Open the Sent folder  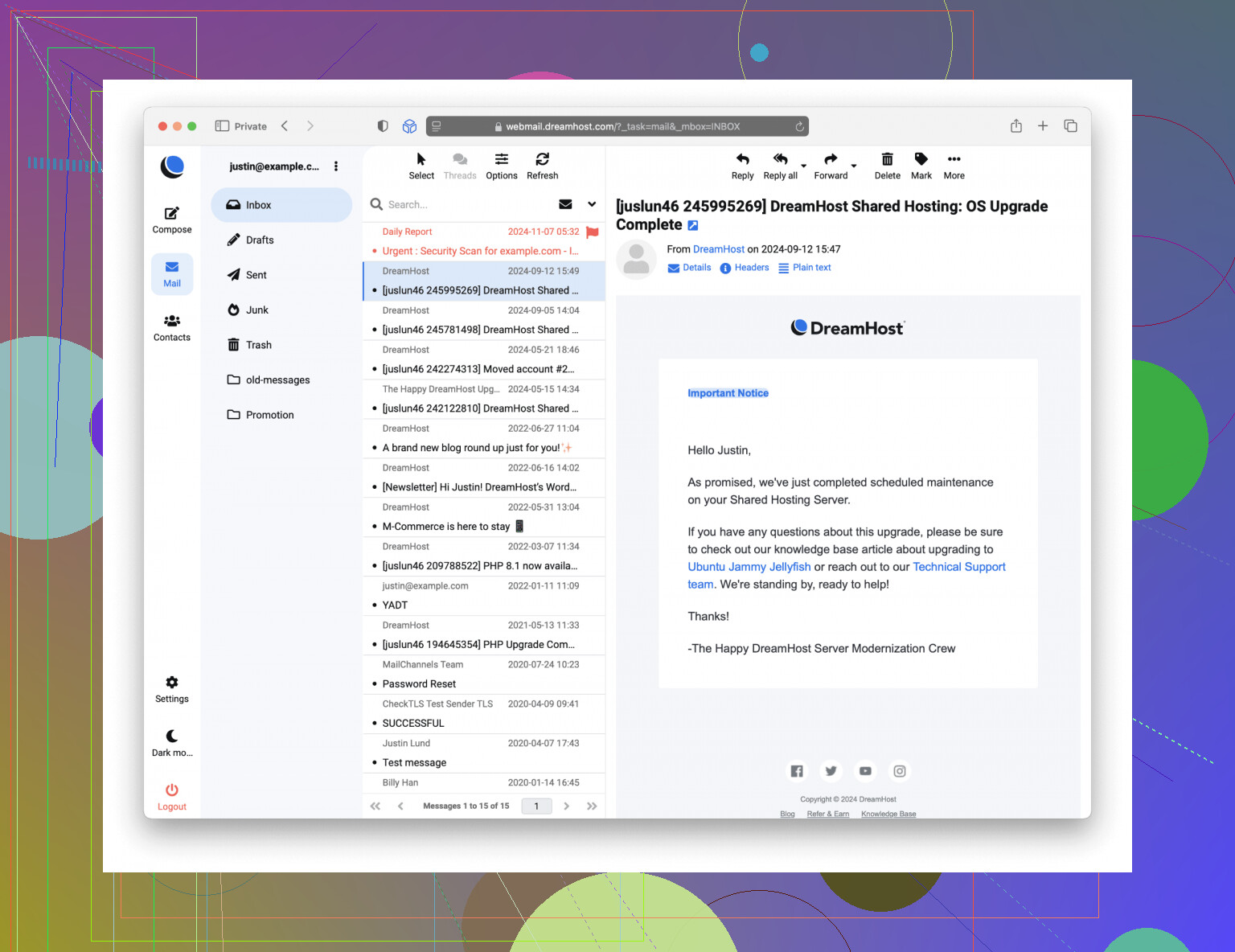click(x=281, y=275)
